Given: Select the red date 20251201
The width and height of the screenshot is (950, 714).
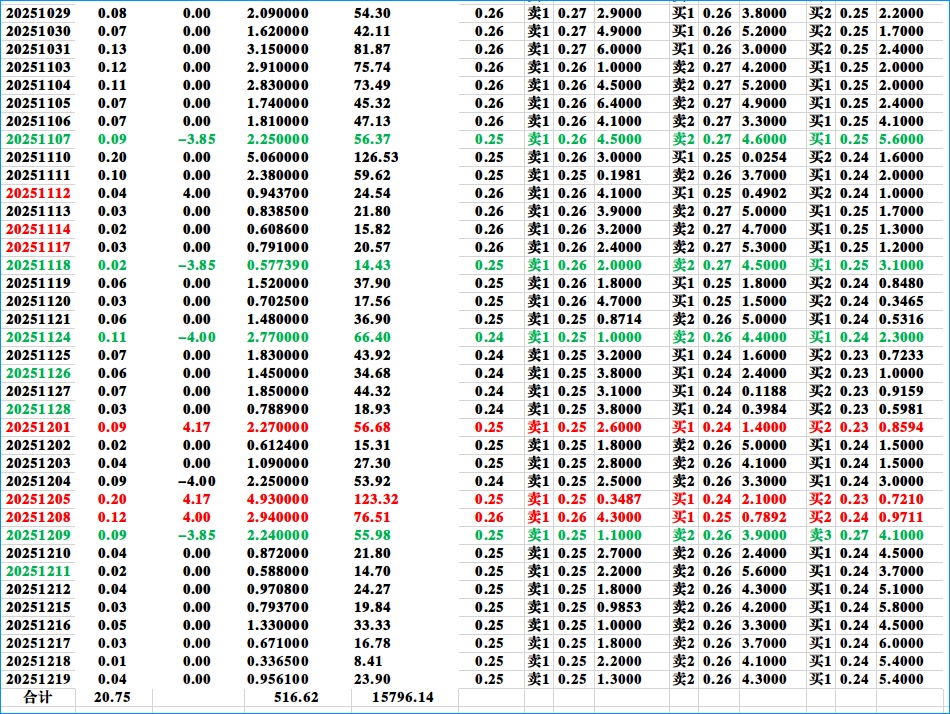Looking at the screenshot, I should click(x=38, y=427).
